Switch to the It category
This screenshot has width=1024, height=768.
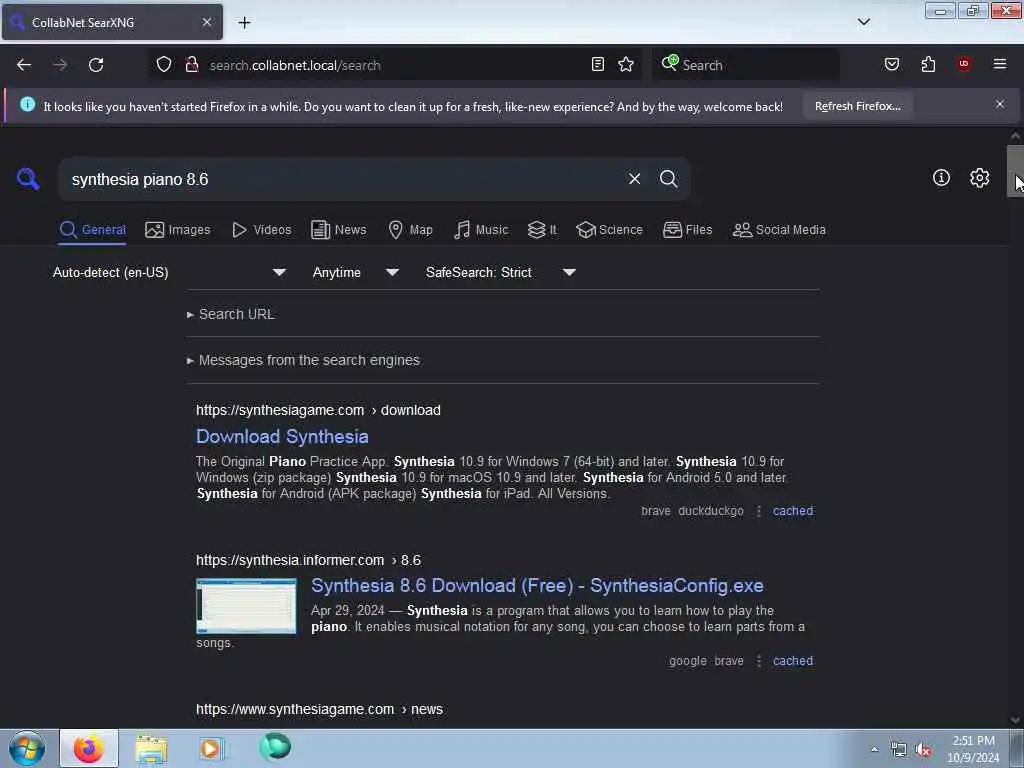point(542,230)
